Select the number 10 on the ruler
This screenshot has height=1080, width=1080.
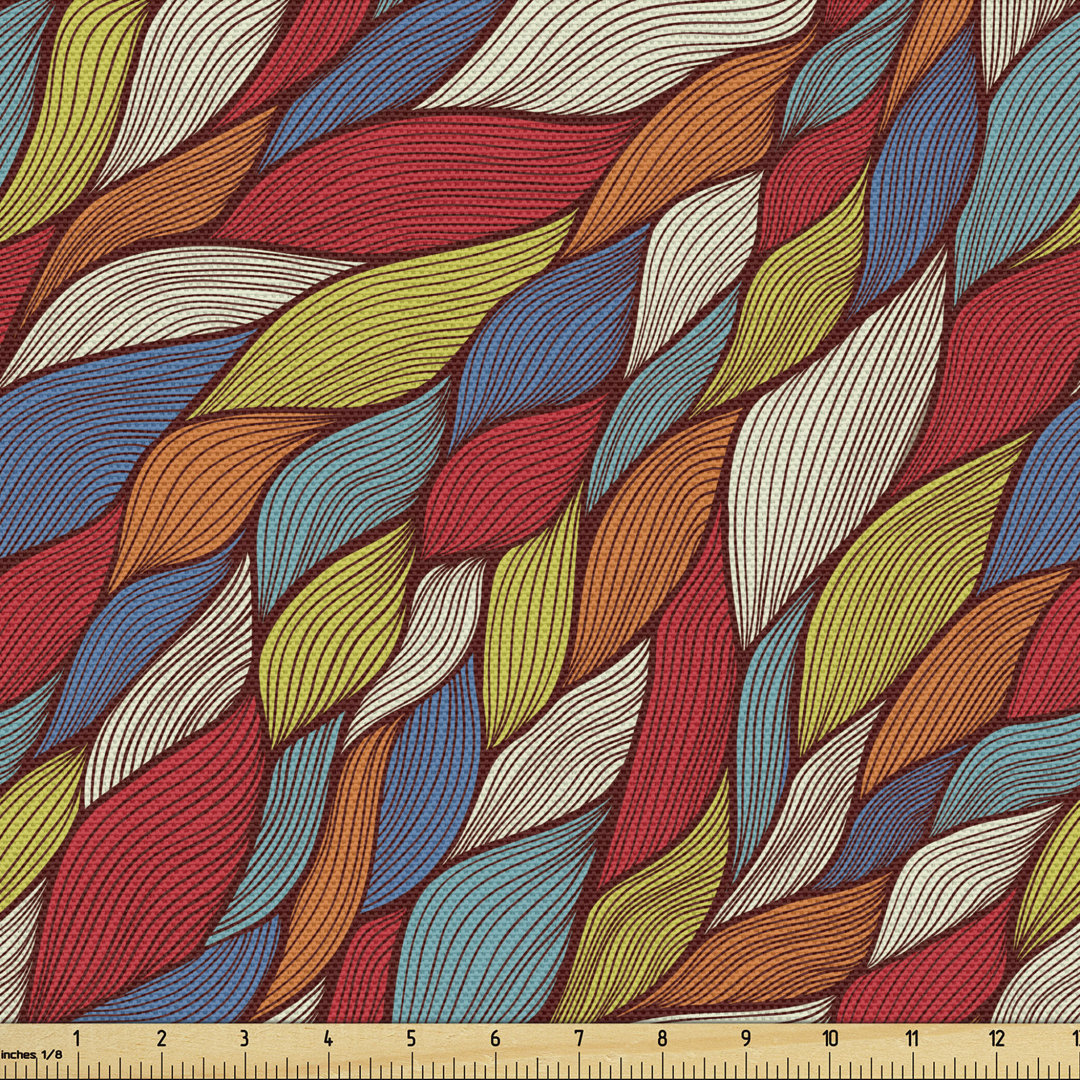(829, 1039)
